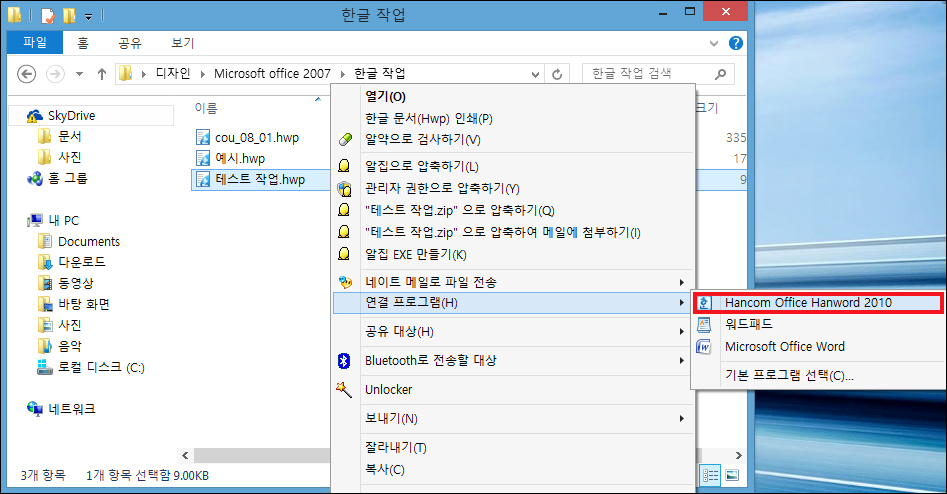The image size is (947, 494).
Task: Expand 보내기(N) submenu
Action: coord(513,419)
